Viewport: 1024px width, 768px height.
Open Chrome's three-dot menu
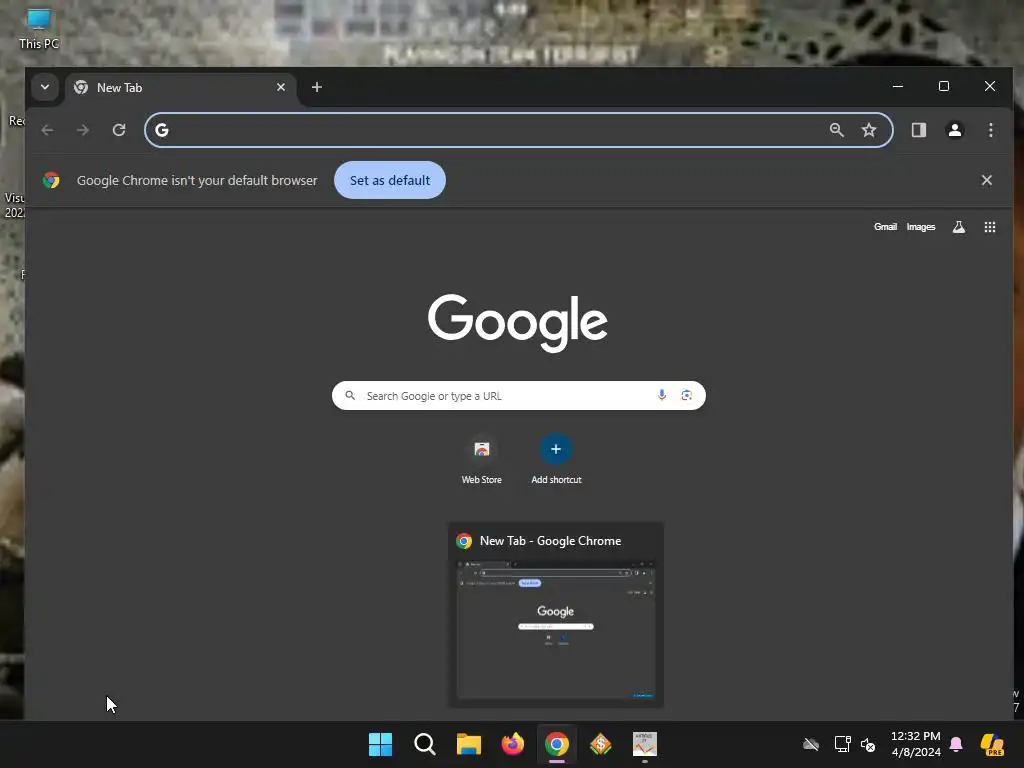991,130
